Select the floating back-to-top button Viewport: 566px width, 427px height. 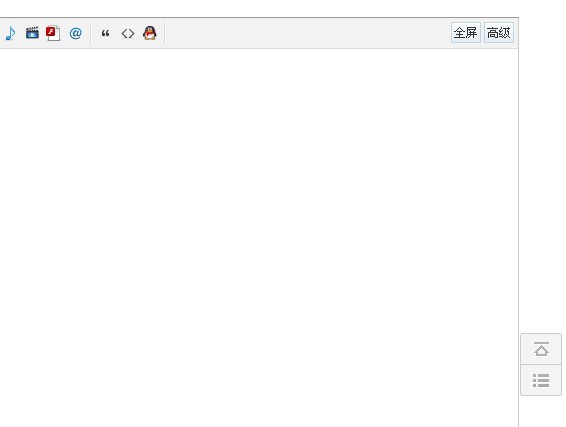541,349
